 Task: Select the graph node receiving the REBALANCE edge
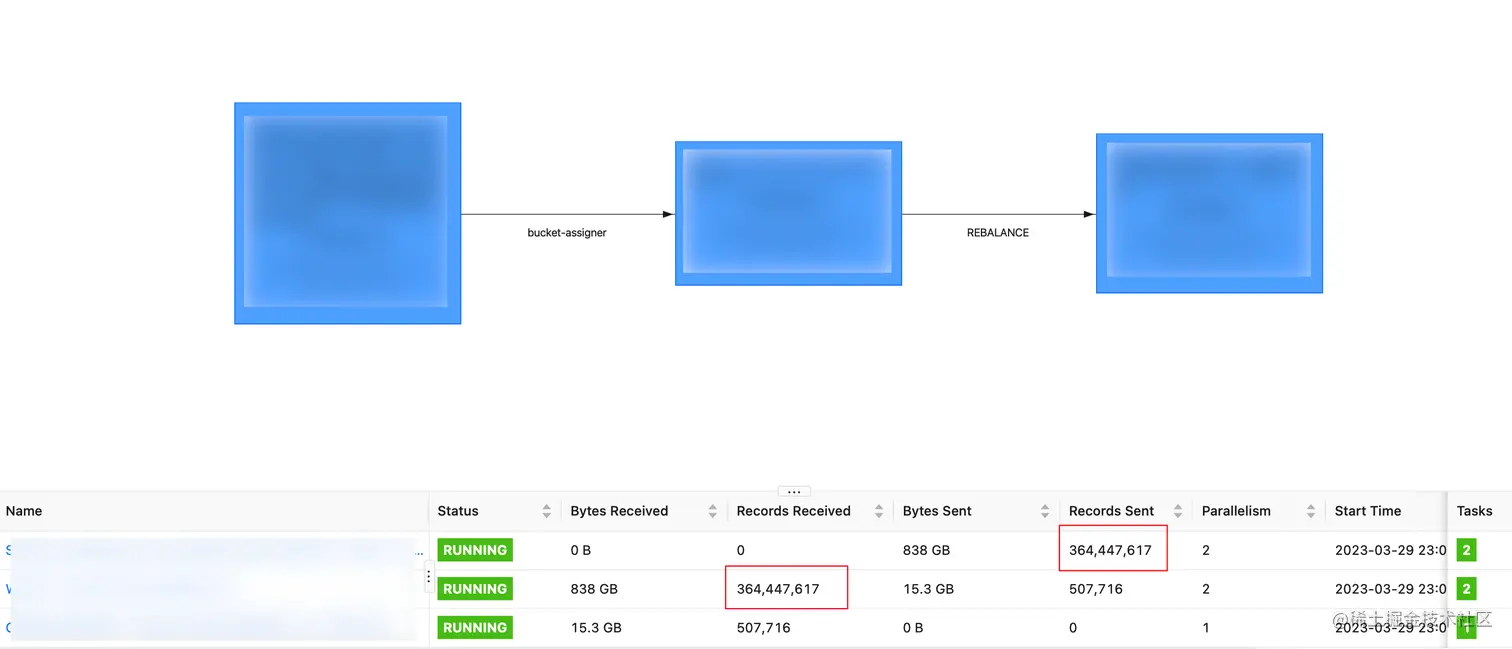[x=1209, y=213]
